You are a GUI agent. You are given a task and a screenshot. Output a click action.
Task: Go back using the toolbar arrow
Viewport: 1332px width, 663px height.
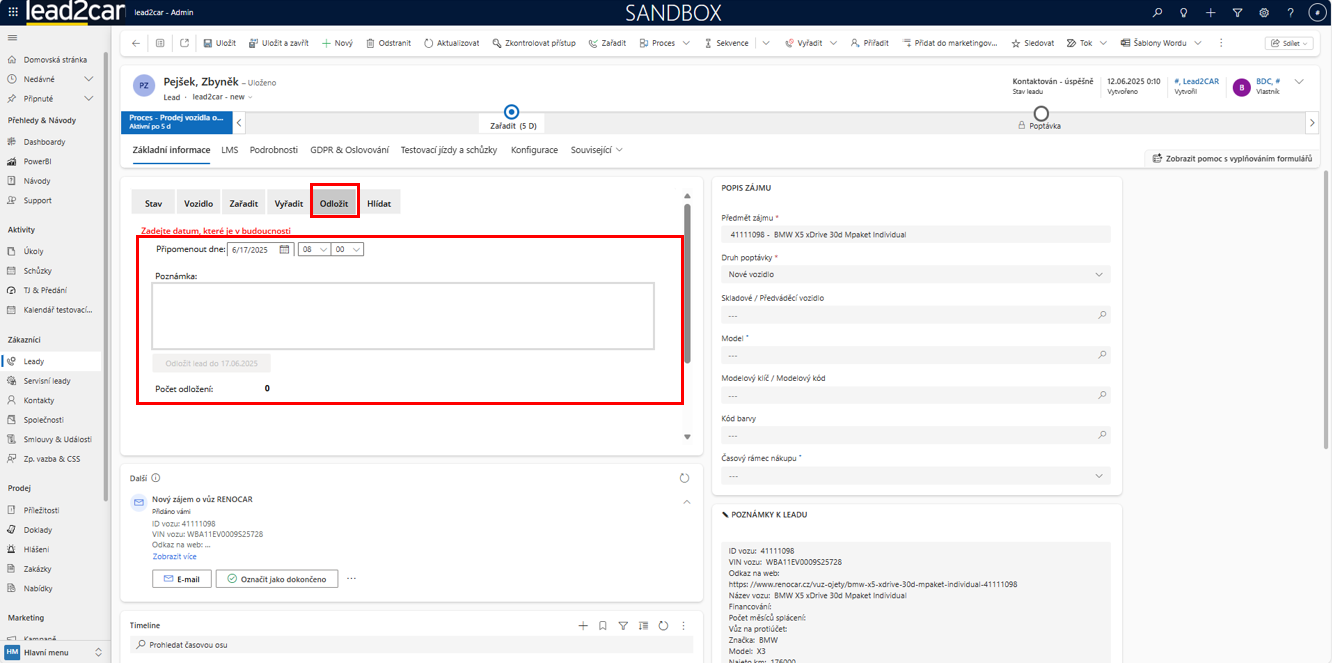pos(136,43)
